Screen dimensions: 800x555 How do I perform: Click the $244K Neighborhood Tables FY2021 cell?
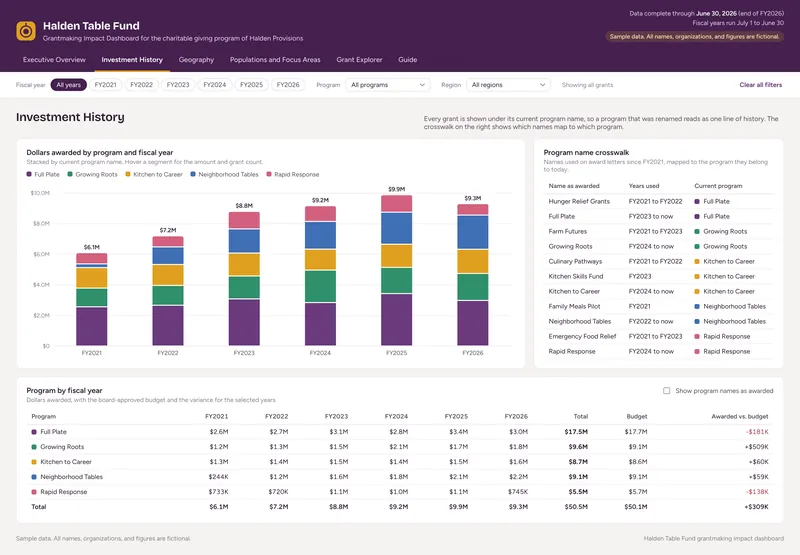pyautogui.click(x=218, y=477)
